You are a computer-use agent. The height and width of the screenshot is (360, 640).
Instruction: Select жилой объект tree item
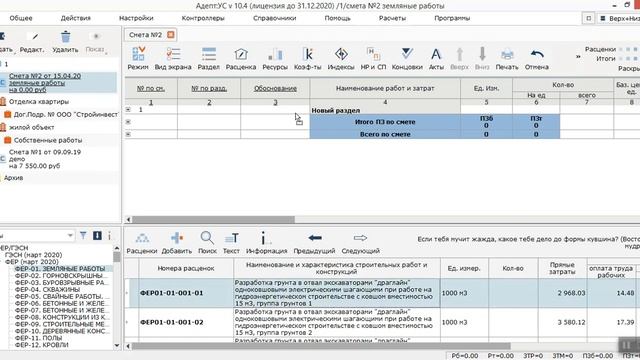[31, 127]
